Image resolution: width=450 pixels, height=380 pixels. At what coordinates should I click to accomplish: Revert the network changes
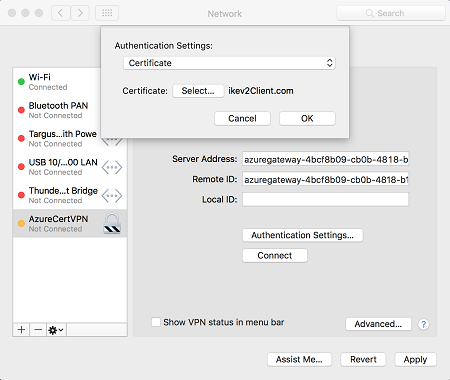pyautogui.click(x=363, y=359)
